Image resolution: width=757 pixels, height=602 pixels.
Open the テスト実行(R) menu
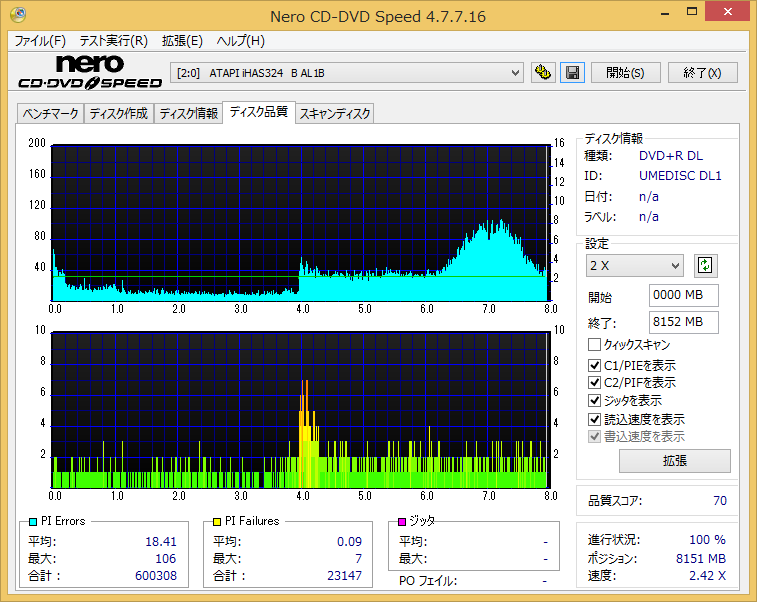pos(113,41)
